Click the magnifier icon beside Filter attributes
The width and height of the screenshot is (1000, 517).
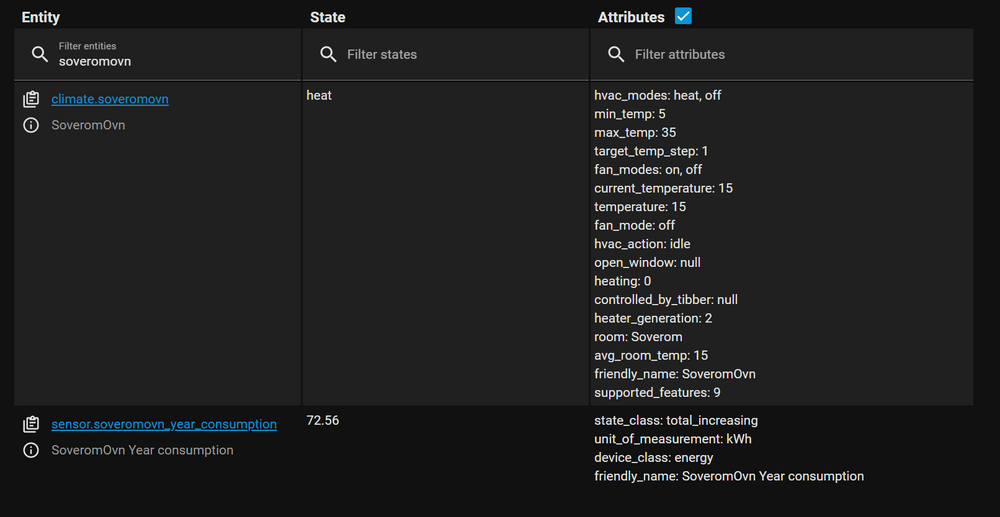(616, 54)
